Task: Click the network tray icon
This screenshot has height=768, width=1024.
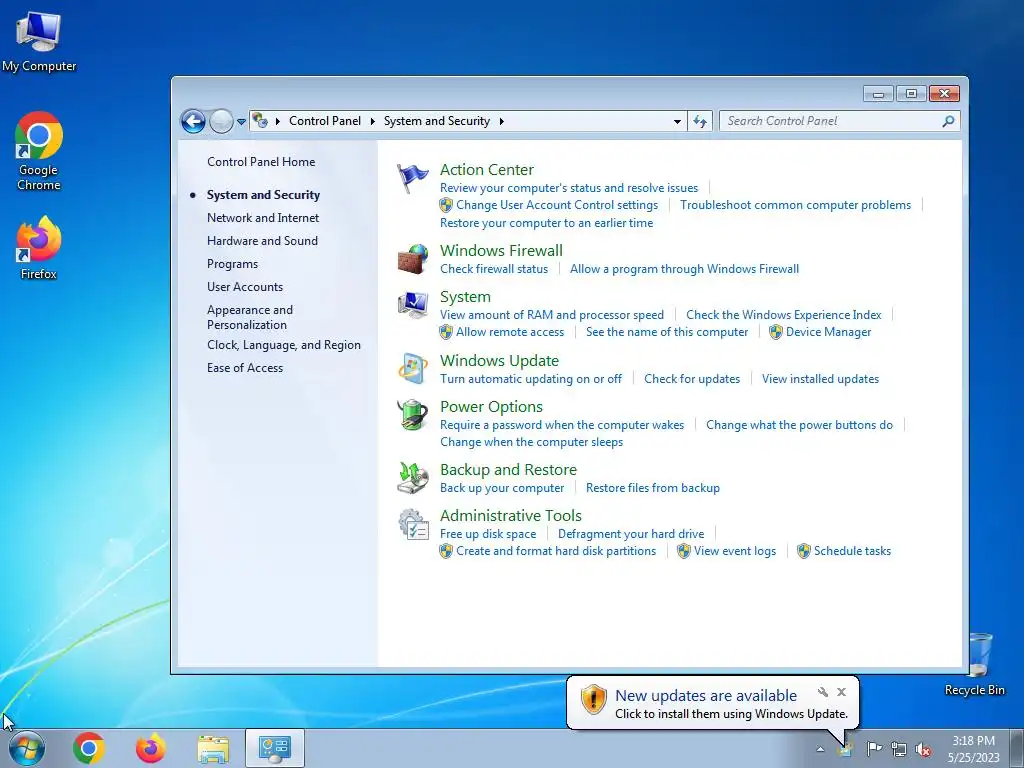Action: click(x=899, y=749)
